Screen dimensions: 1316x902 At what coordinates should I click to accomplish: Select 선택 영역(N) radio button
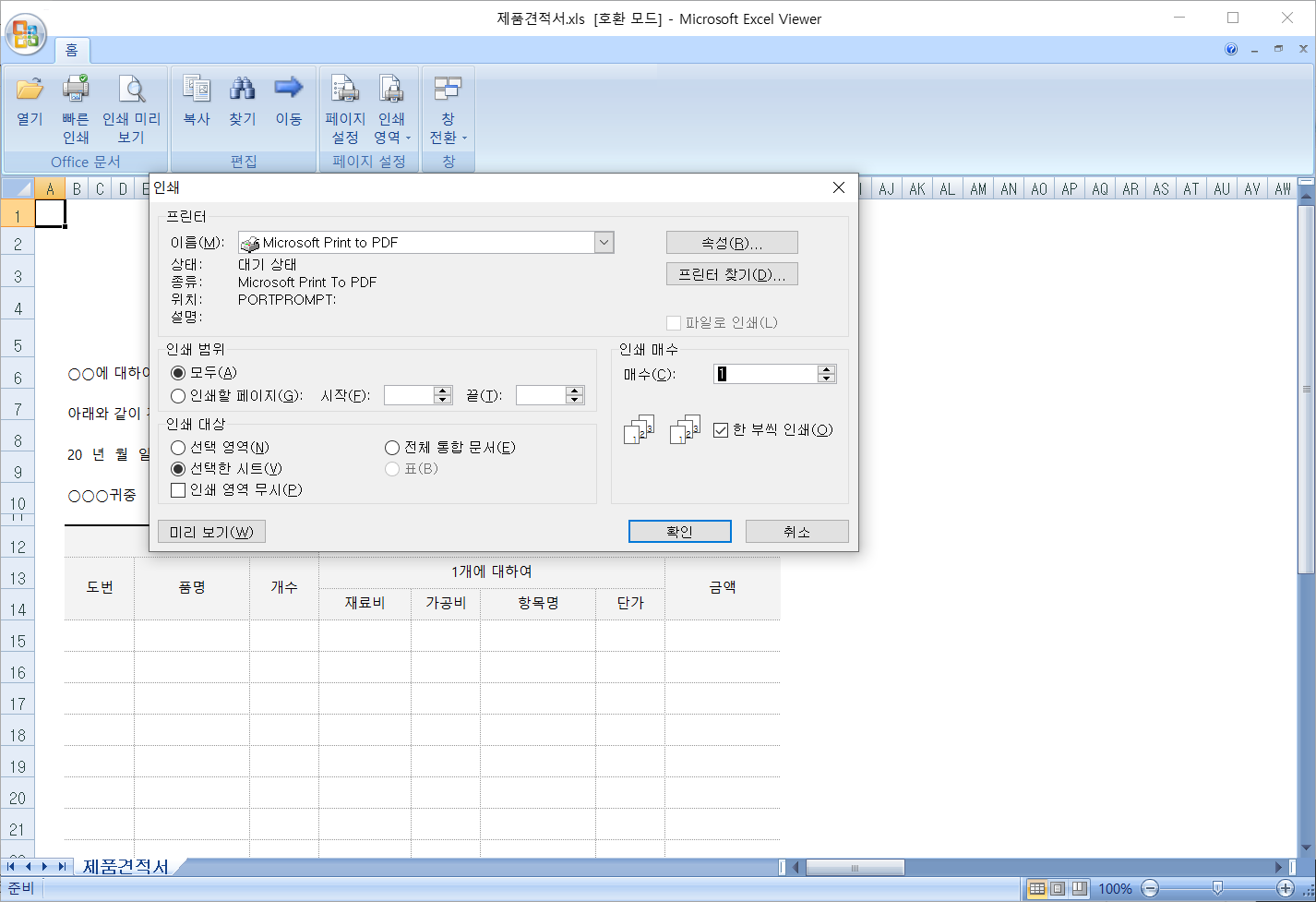coord(178,448)
